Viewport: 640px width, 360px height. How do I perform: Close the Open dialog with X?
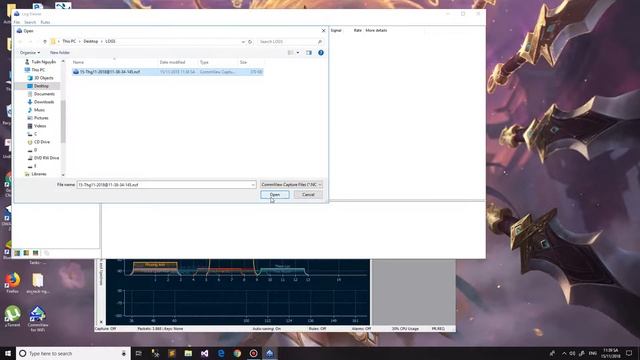tap(324, 31)
